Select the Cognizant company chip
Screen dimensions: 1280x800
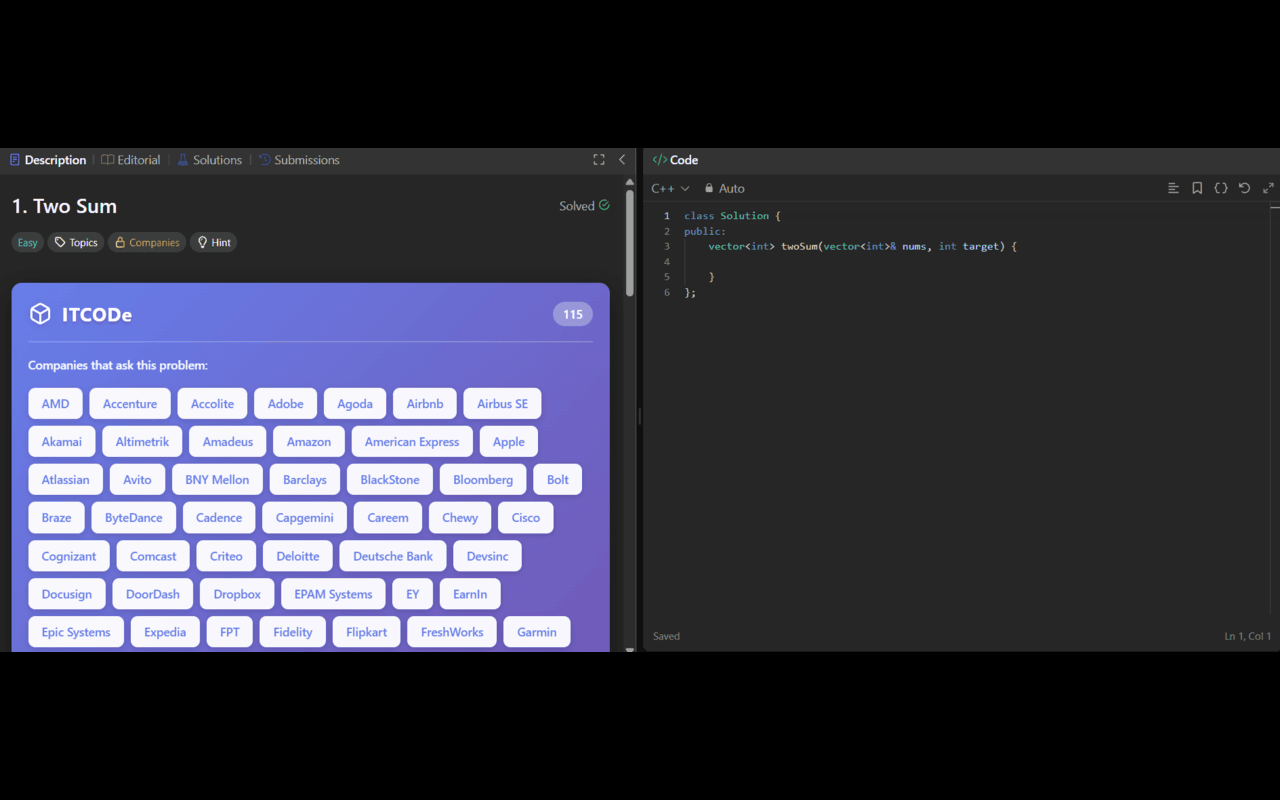(69, 556)
